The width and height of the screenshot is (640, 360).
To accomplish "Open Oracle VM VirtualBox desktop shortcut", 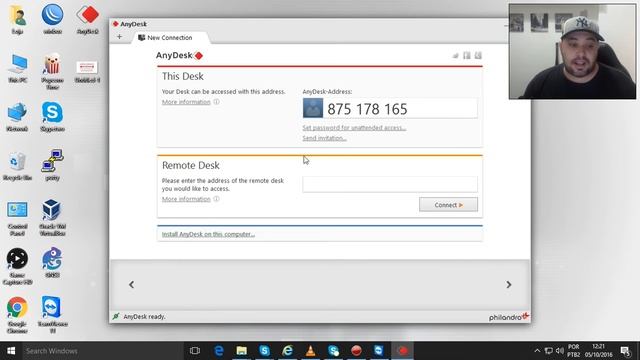I will click(52, 218).
